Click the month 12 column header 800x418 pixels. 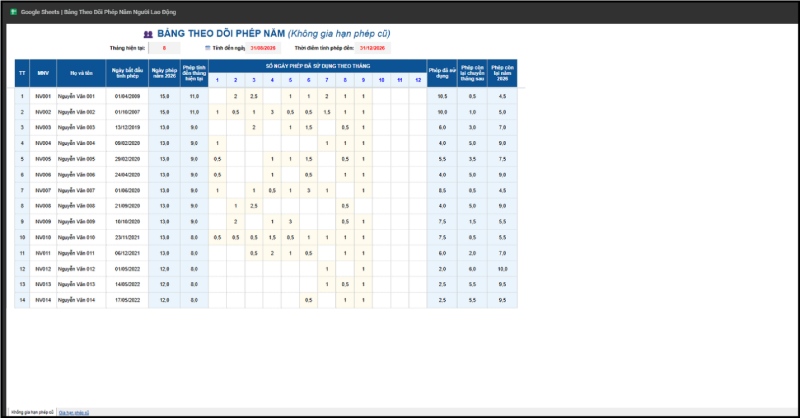coord(417,80)
